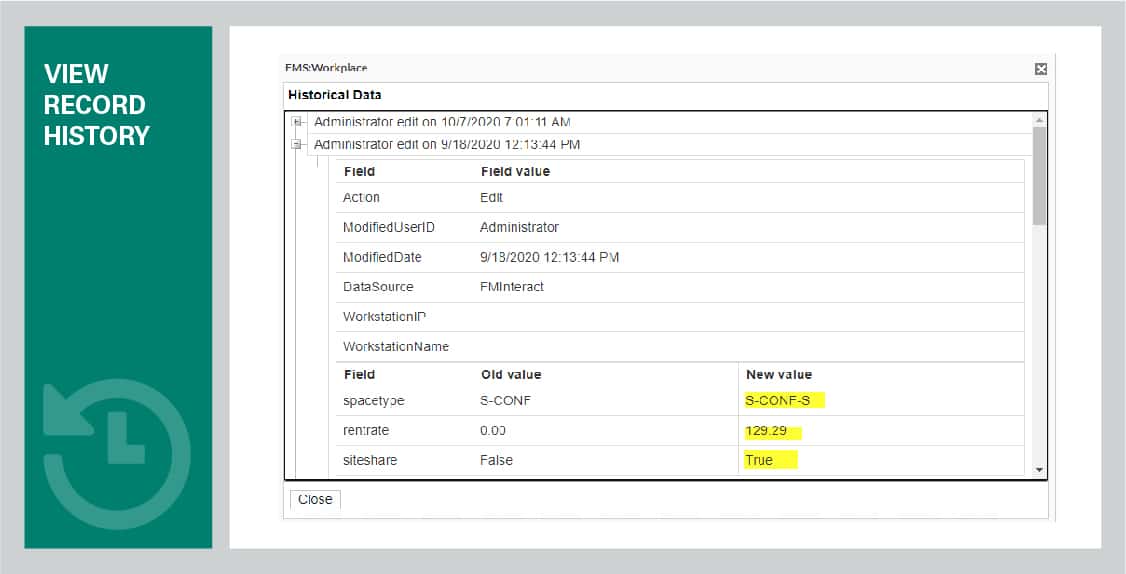Click the Close button
The image size is (1126, 574).
pos(315,499)
